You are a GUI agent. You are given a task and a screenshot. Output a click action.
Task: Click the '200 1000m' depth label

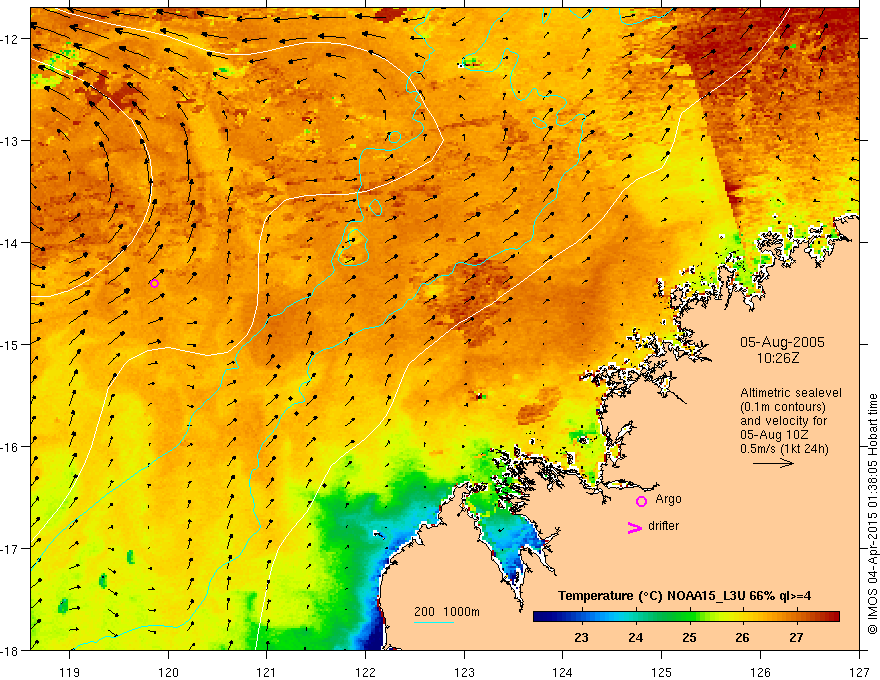[x=447, y=612]
